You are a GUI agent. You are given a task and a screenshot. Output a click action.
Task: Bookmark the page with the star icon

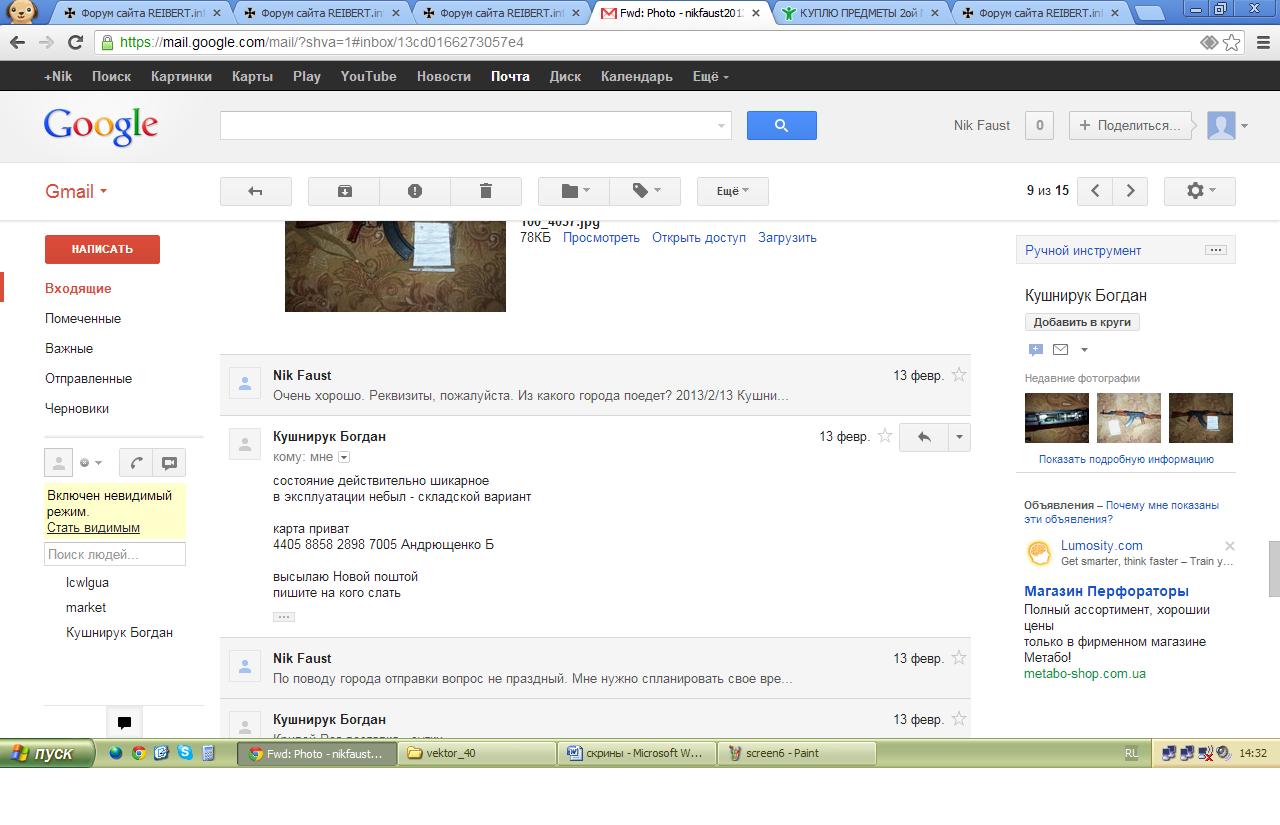tap(1232, 43)
